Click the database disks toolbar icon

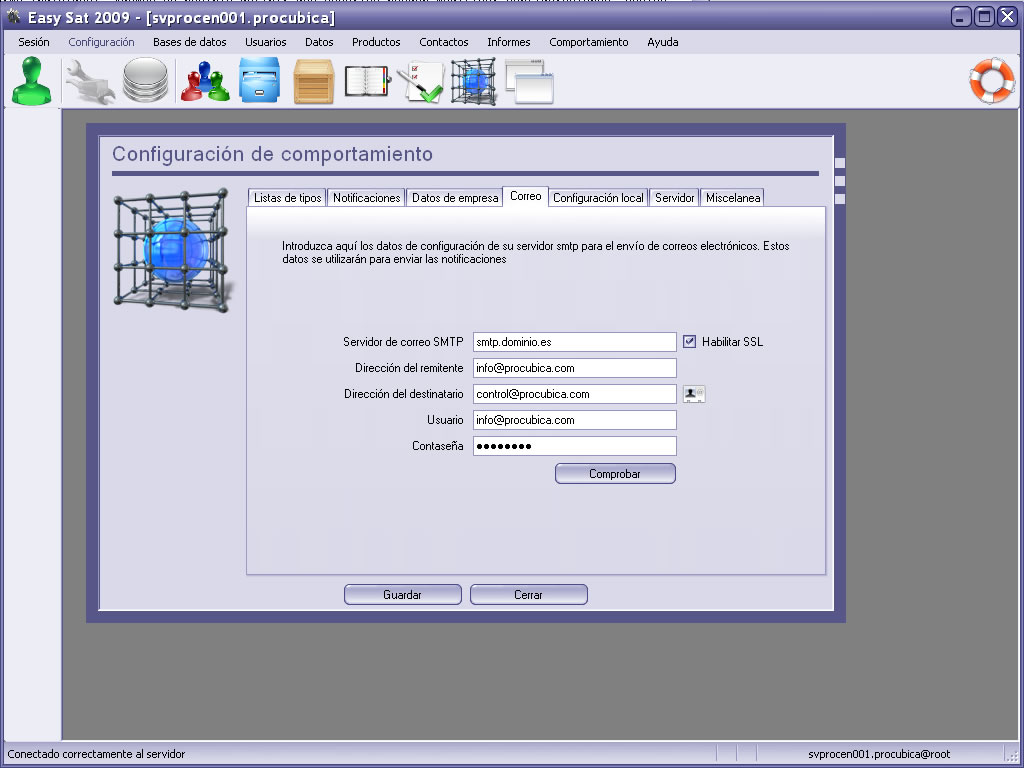tap(145, 80)
